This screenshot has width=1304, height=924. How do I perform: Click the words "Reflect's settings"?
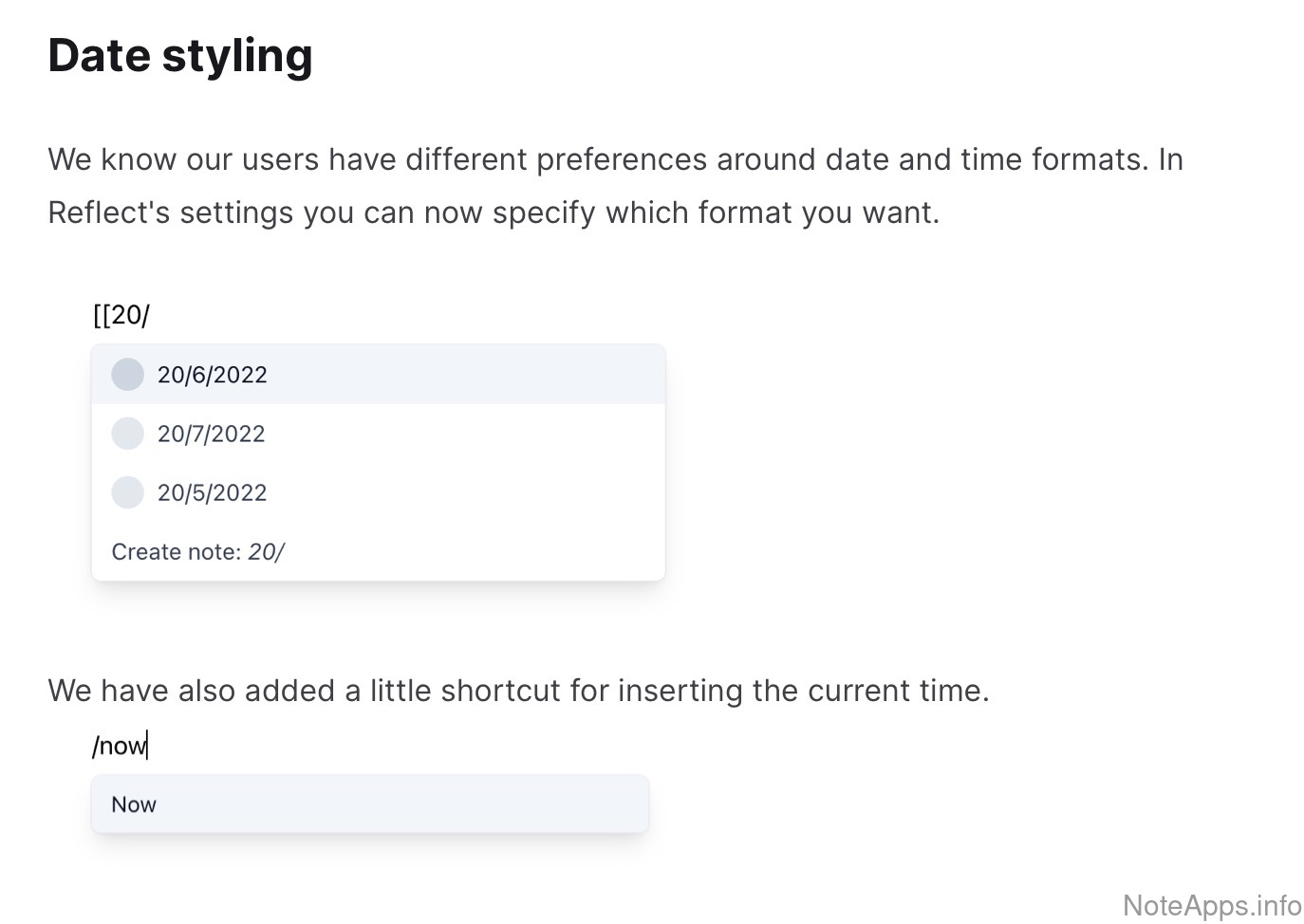pyautogui.click(x=171, y=213)
